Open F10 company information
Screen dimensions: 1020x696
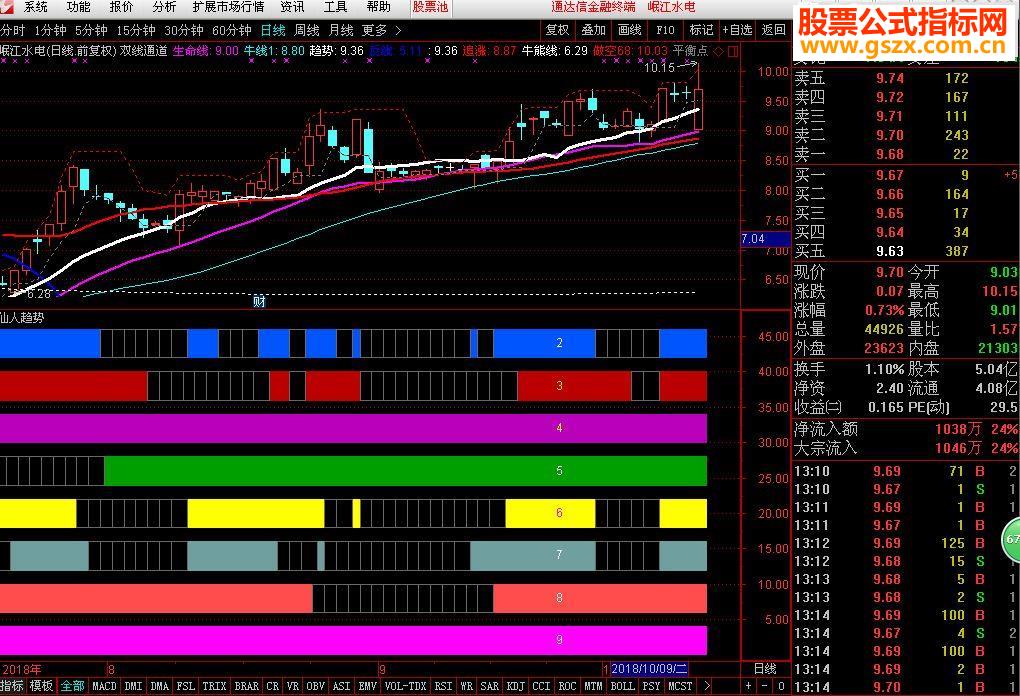[x=665, y=30]
